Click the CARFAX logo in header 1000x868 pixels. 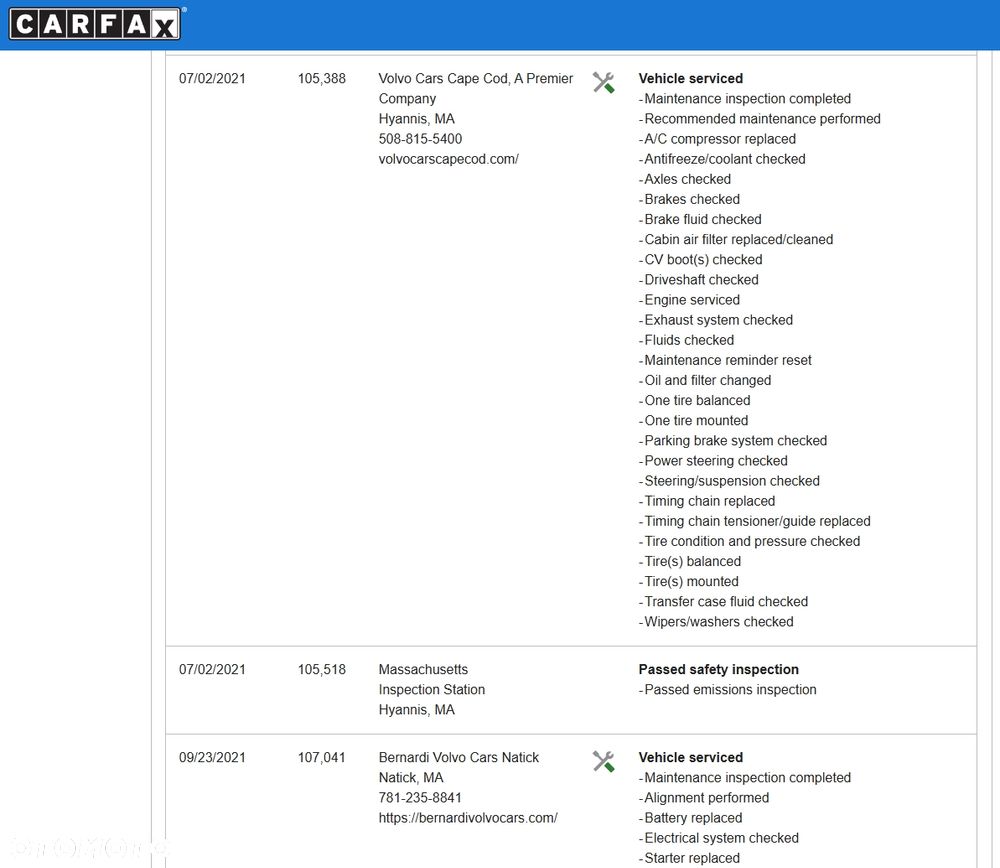coord(94,24)
